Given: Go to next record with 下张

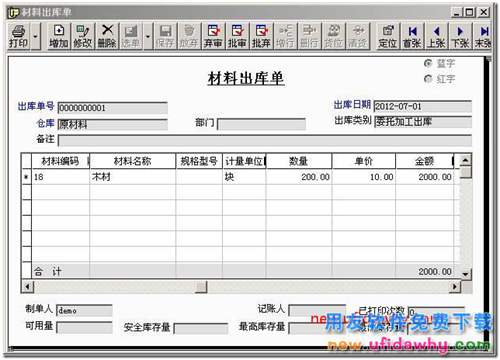Looking at the screenshot, I should 460,36.
